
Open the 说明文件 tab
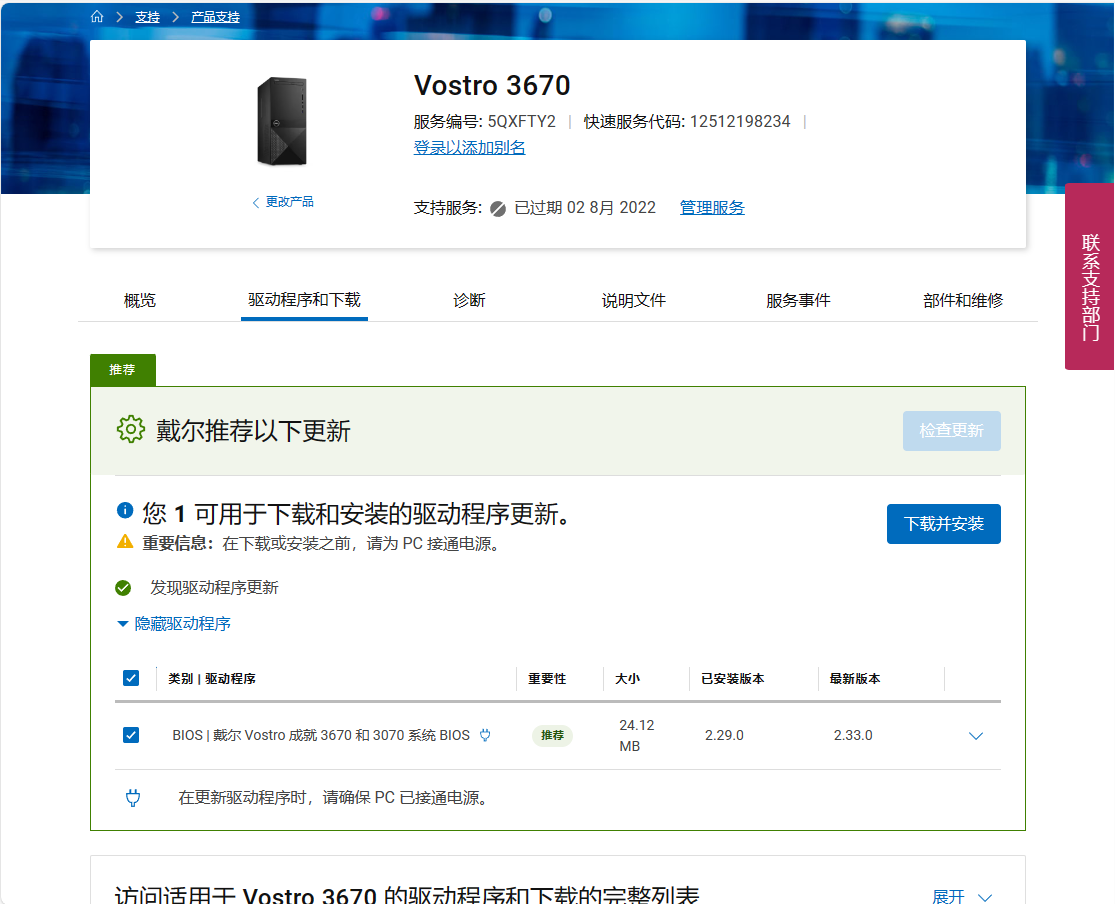pos(634,300)
